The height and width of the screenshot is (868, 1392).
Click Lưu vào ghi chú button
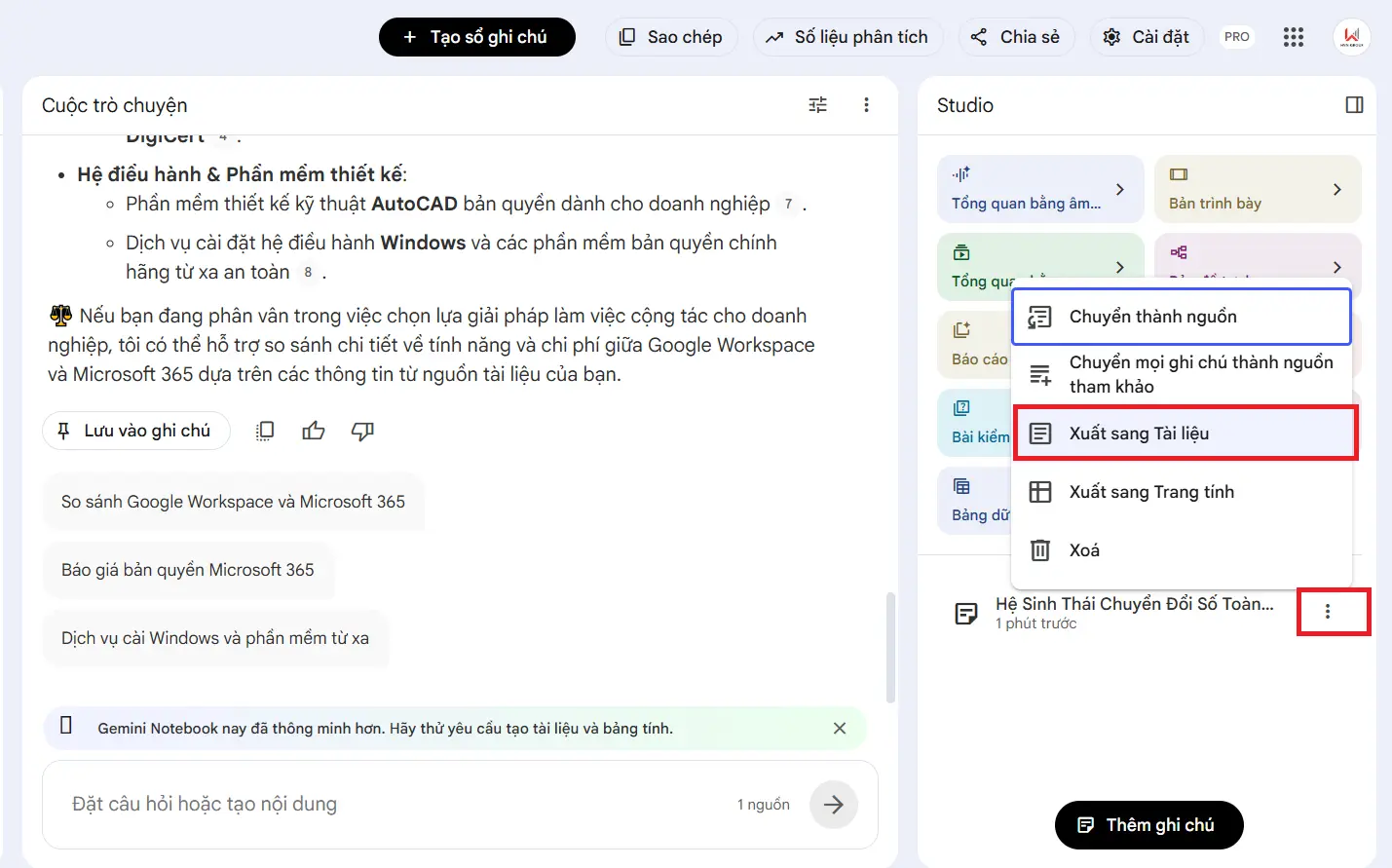pos(135,431)
